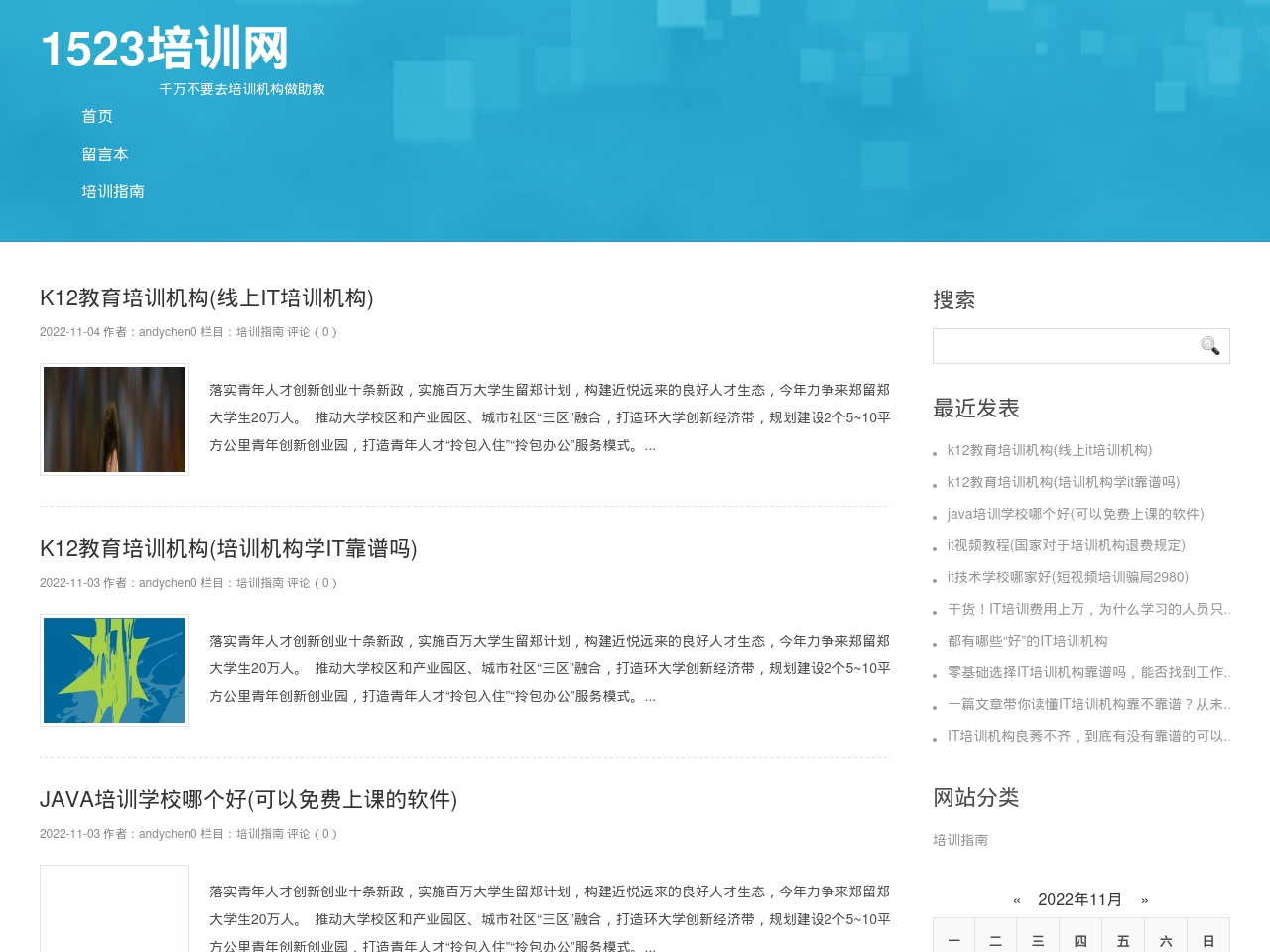Screen dimensions: 1270x952
Task: Click the thumbnail of the 线上IT培训机构 article
Action: [114, 419]
